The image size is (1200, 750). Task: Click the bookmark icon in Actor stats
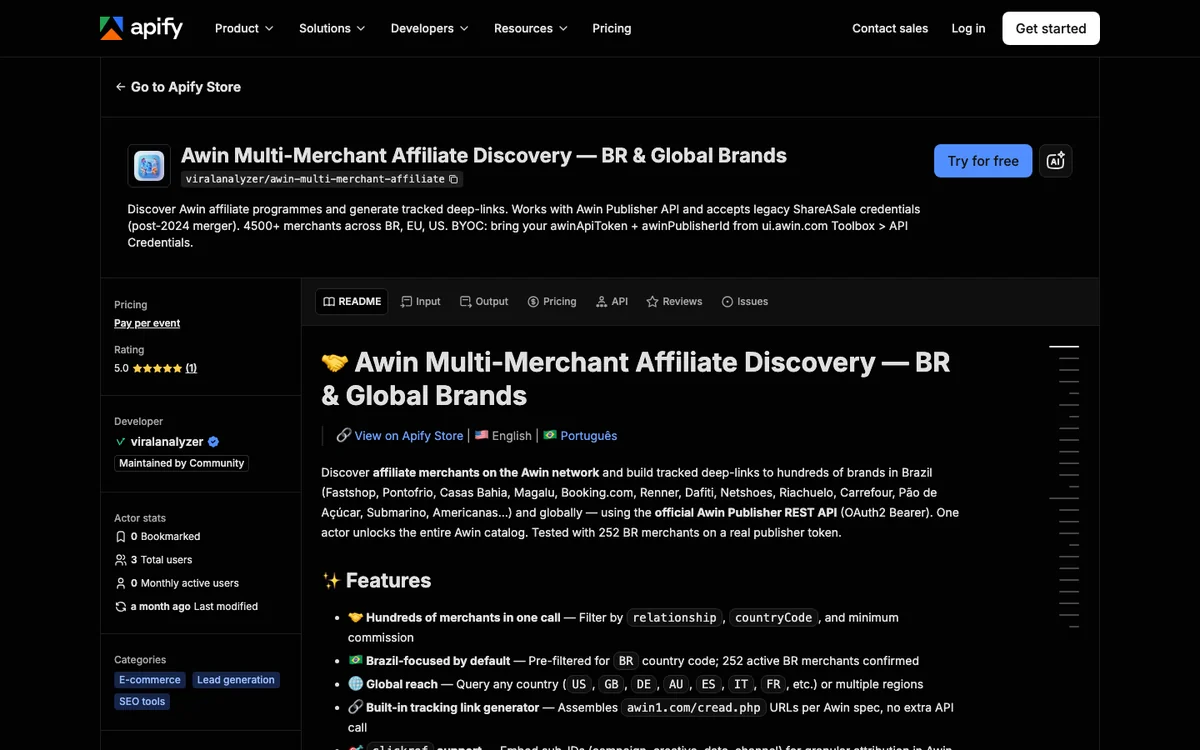121,537
